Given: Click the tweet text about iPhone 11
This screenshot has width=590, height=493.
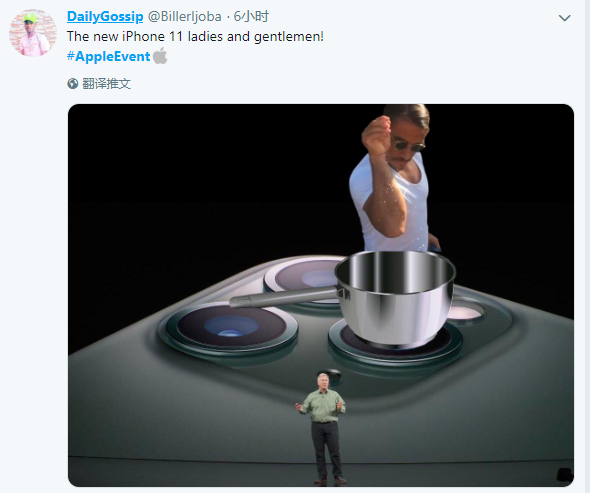Looking at the screenshot, I should tap(195, 37).
